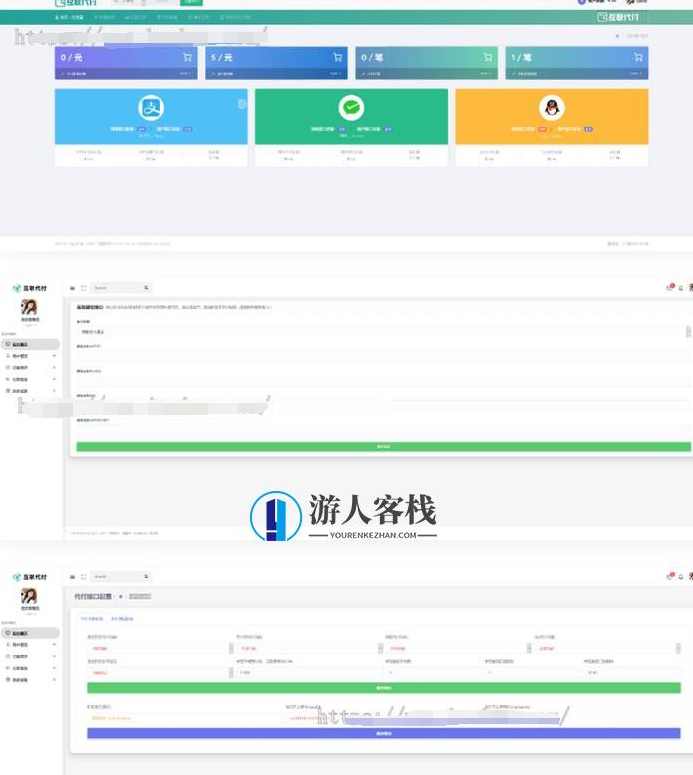
Task: Click the fullscreen icon in the bottom panel header
Action: [x=84, y=576]
